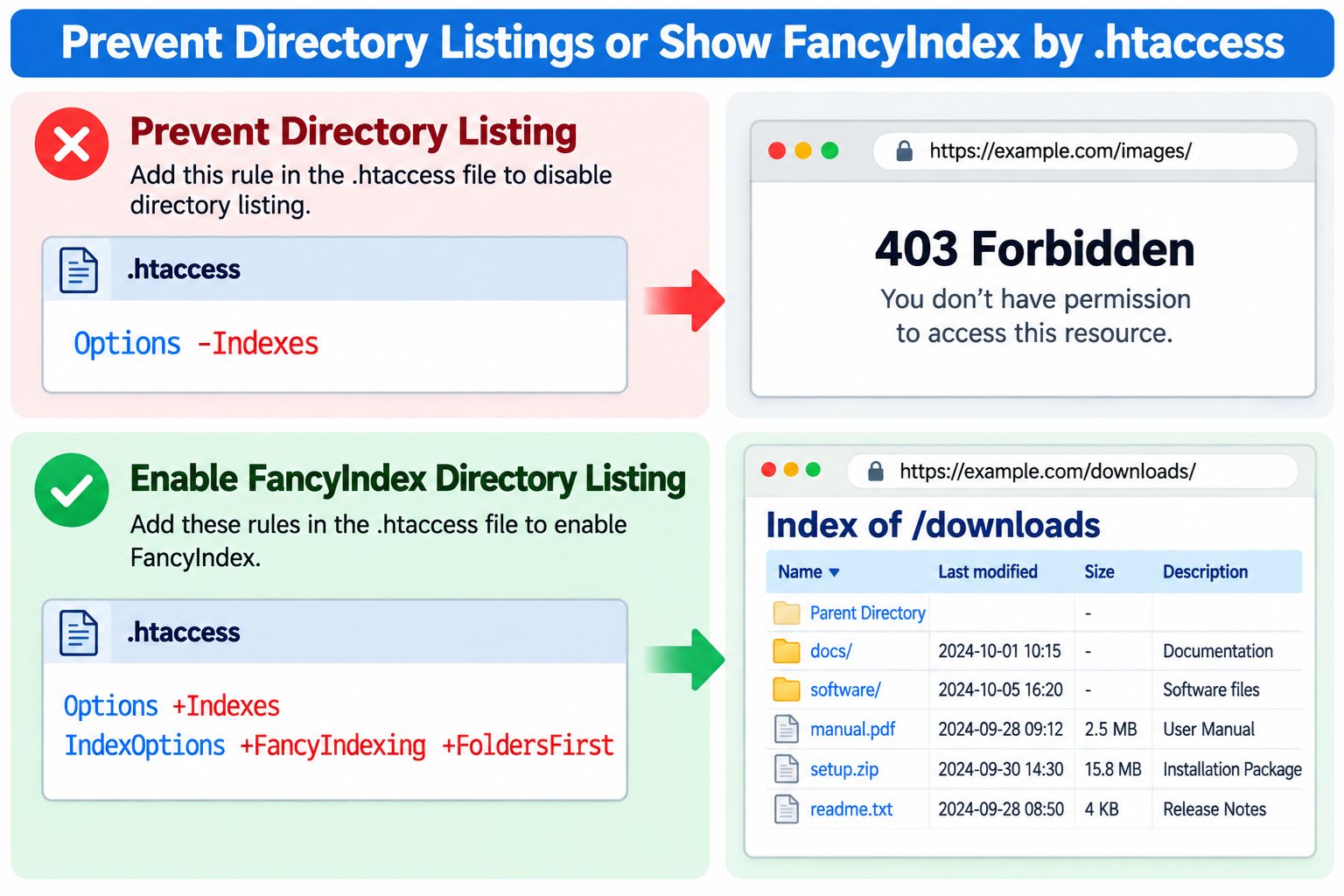Open the docs/ folder link
The width and height of the screenshot is (1344, 896).
830,651
